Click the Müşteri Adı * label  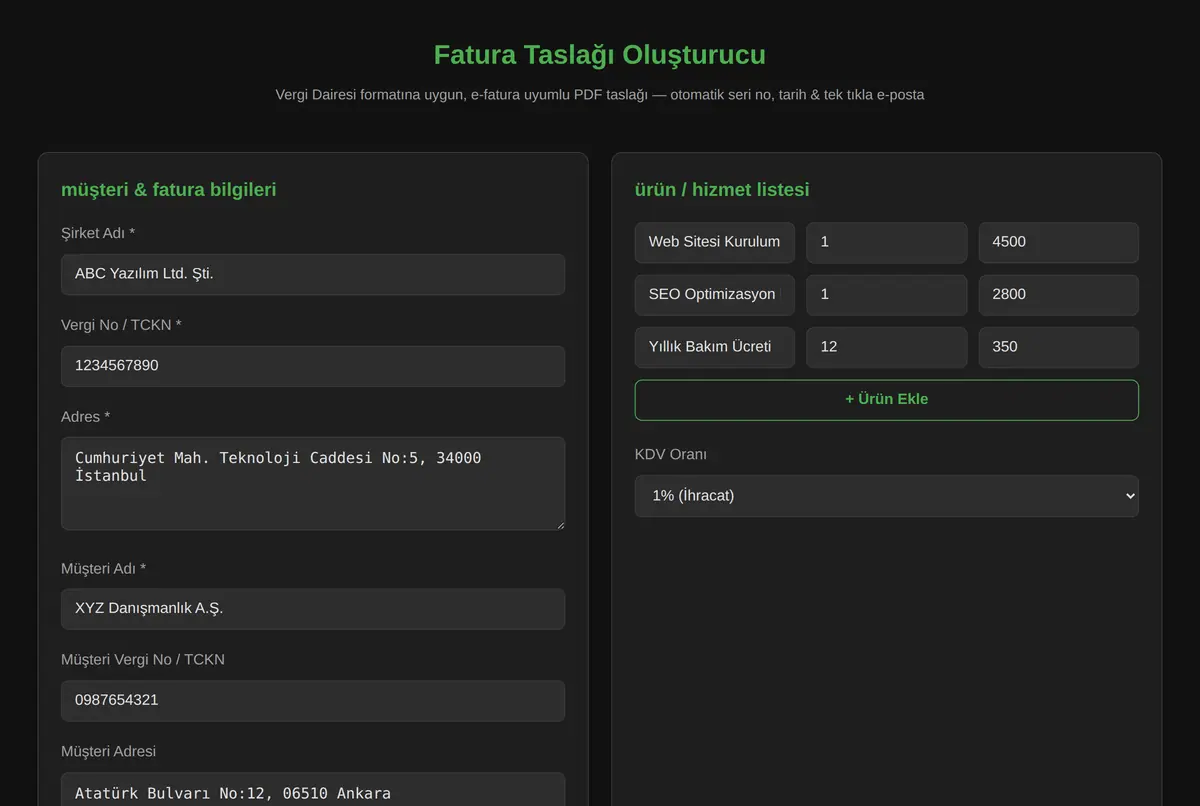click(x=104, y=568)
